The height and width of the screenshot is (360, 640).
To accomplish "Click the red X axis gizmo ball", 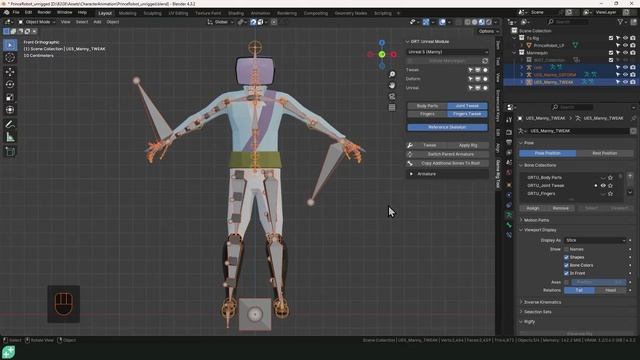I will tap(393, 54).
